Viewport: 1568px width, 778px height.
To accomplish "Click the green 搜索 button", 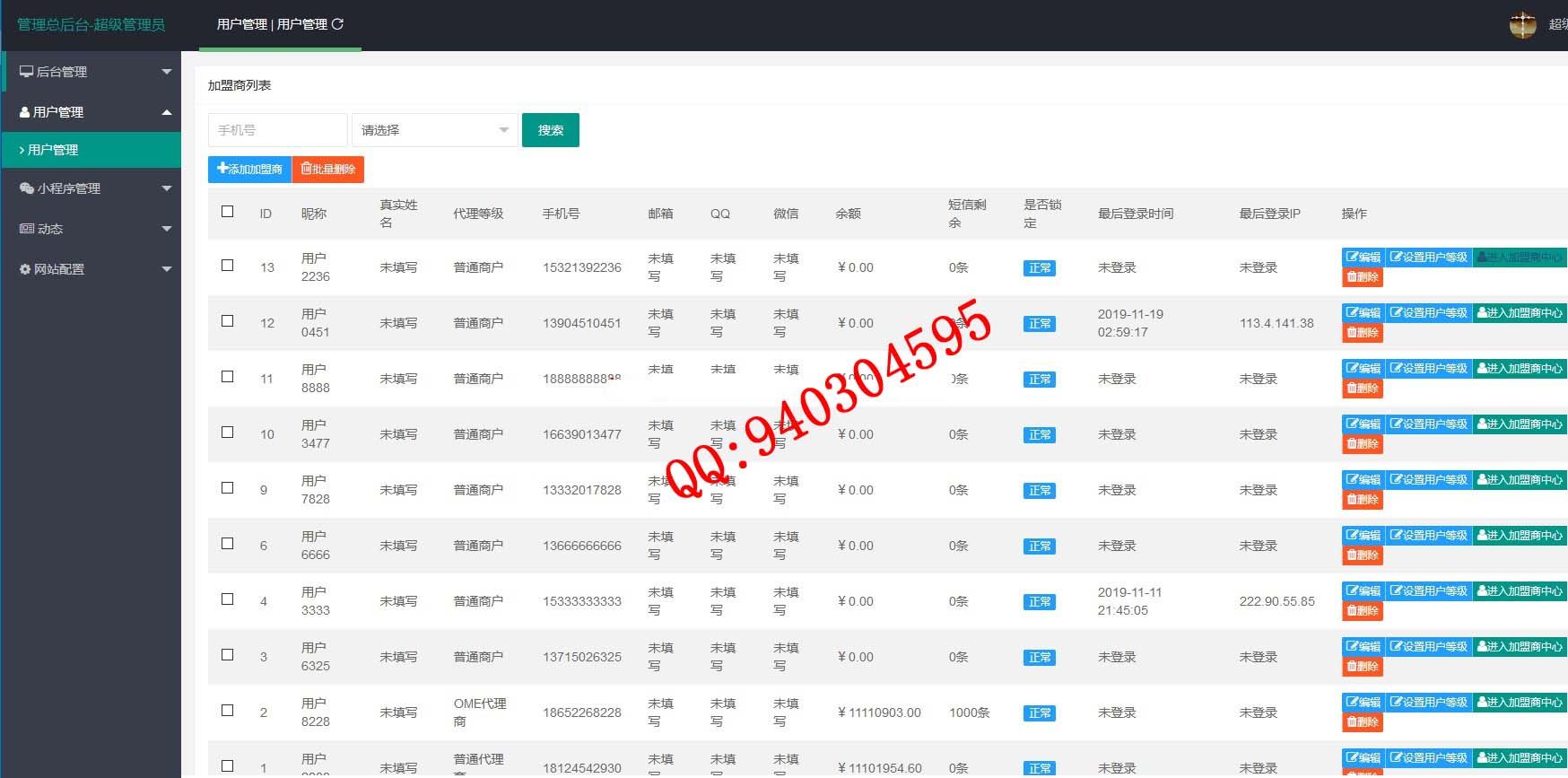I will [x=550, y=130].
